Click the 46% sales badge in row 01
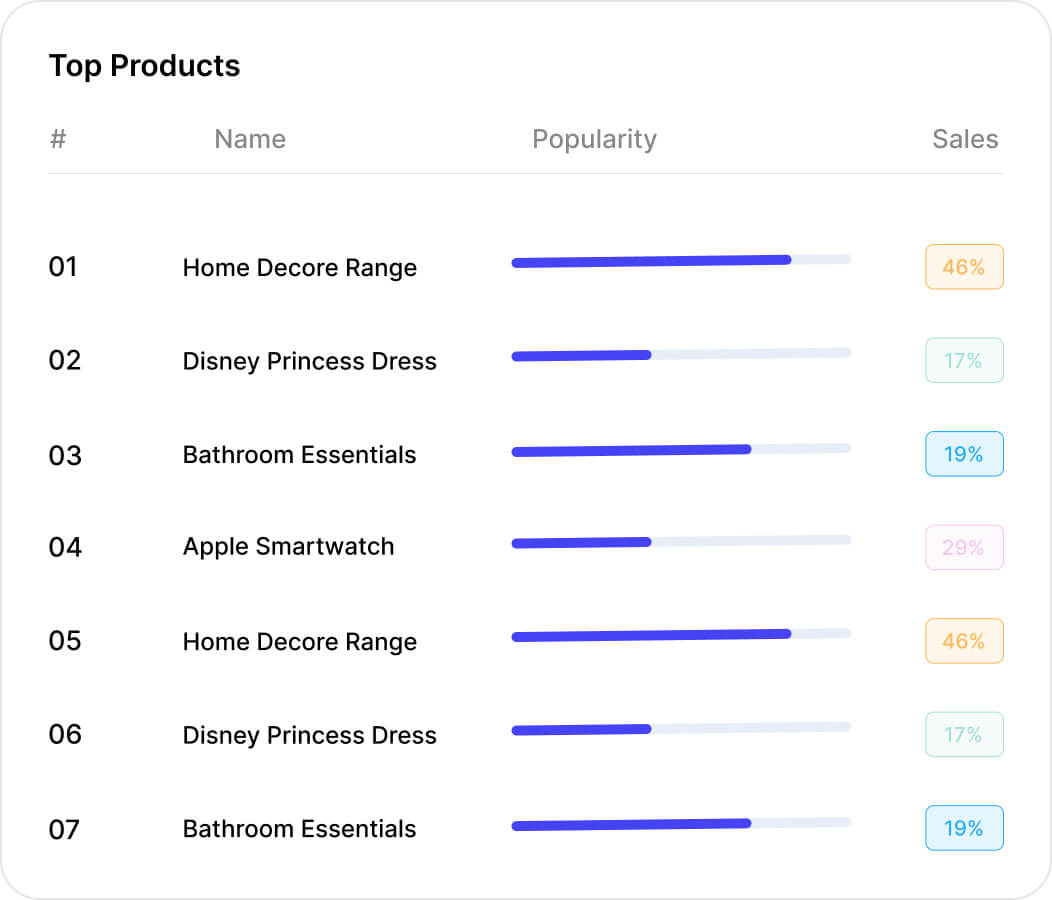 click(x=964, y=267)
